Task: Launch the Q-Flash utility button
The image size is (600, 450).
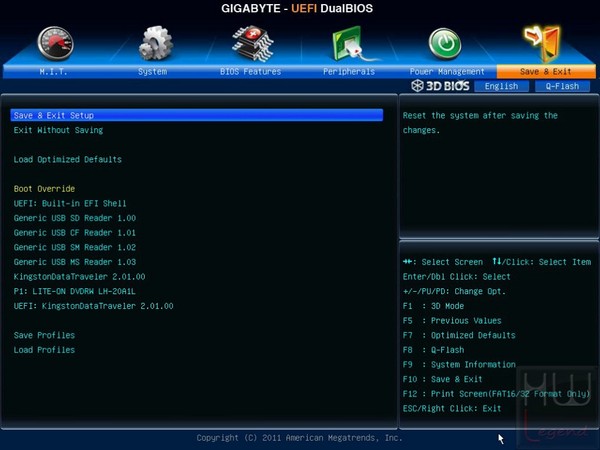Action: coord(562,86)
